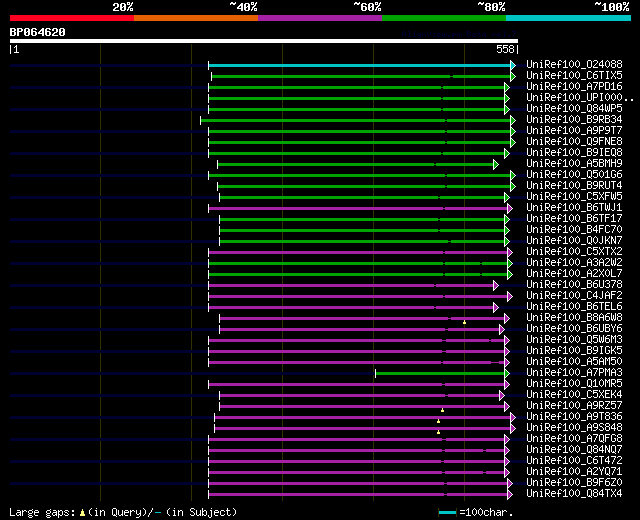This screenshot has height=520, width=640.
Task: Click the UniRef100_Q501G6 label
Action: pyautogui.click(x=574, y=175)
